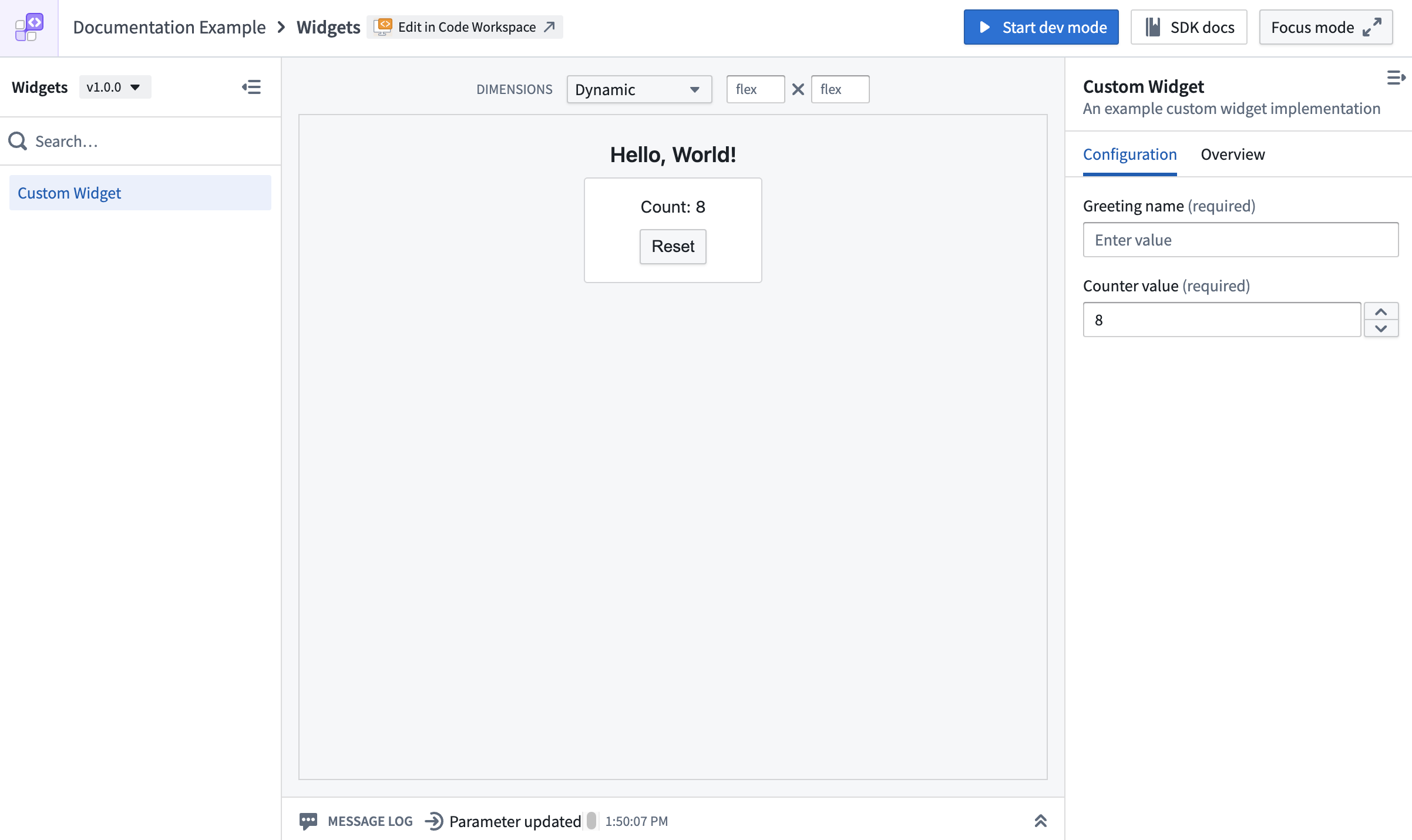Click the Greeting name input field
Viewport: 1412px width, 840px height.
tap(1240, 240)
